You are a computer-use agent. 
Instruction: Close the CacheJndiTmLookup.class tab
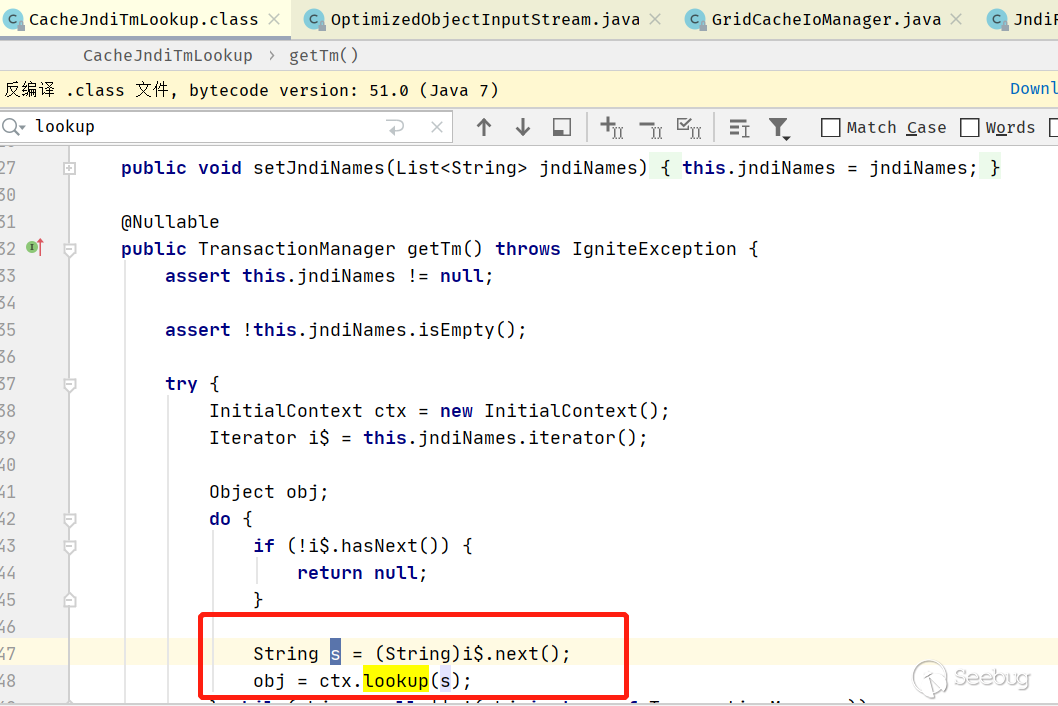point(273,19)
